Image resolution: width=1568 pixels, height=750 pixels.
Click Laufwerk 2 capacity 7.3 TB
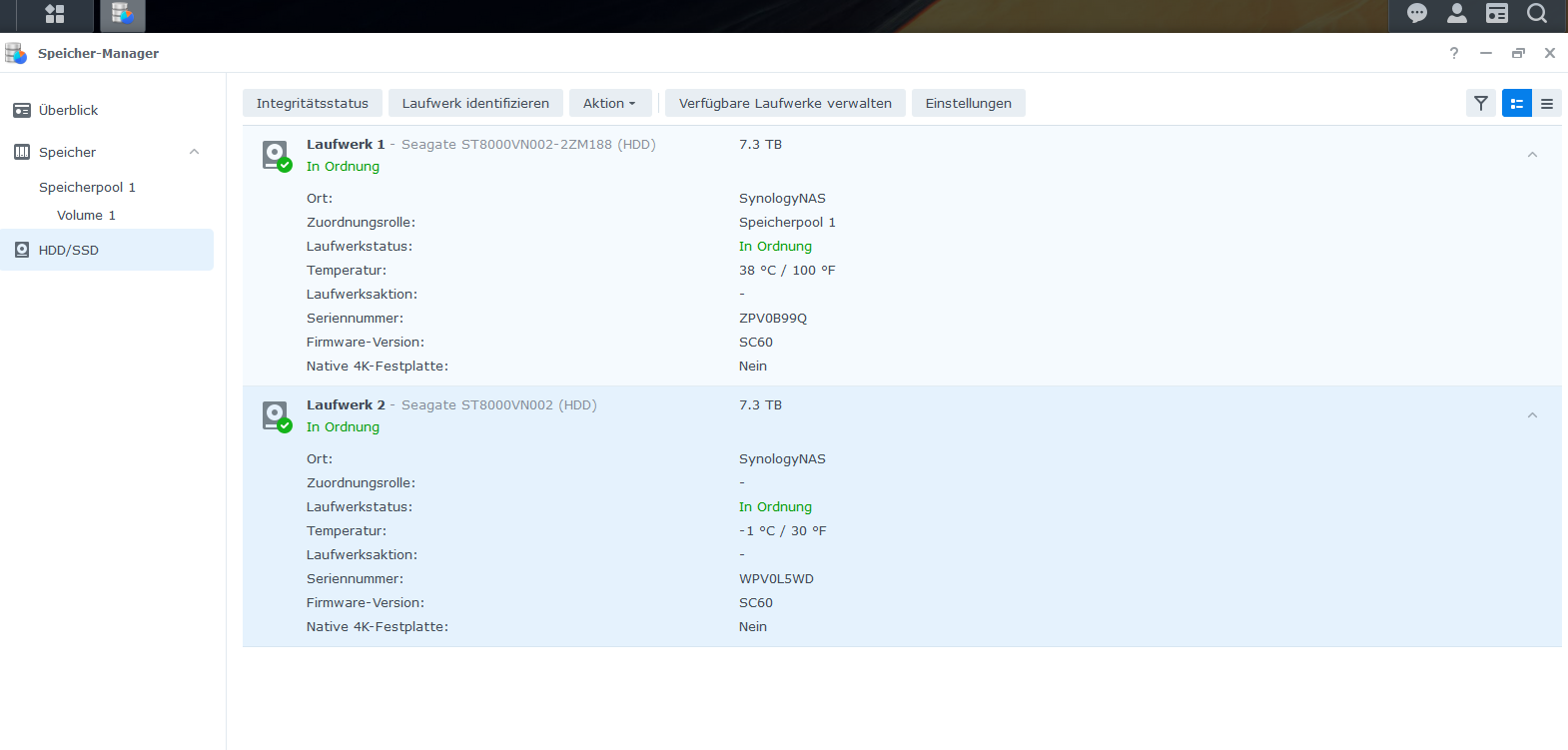(x=761, y=404)
